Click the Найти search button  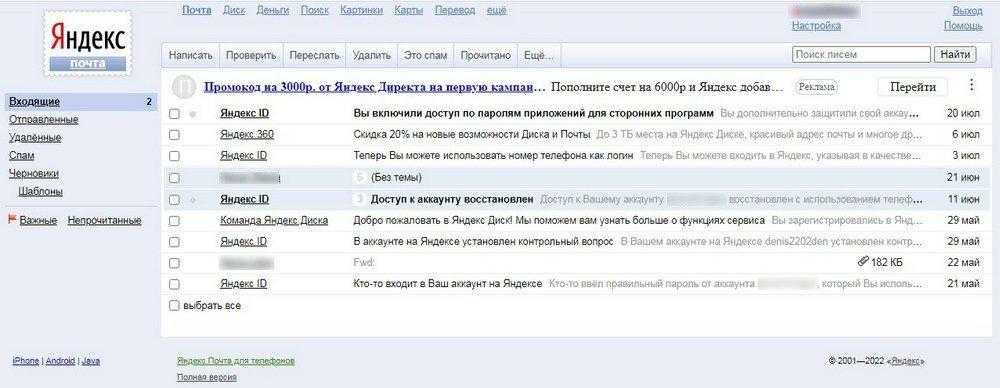coord(955,55)
